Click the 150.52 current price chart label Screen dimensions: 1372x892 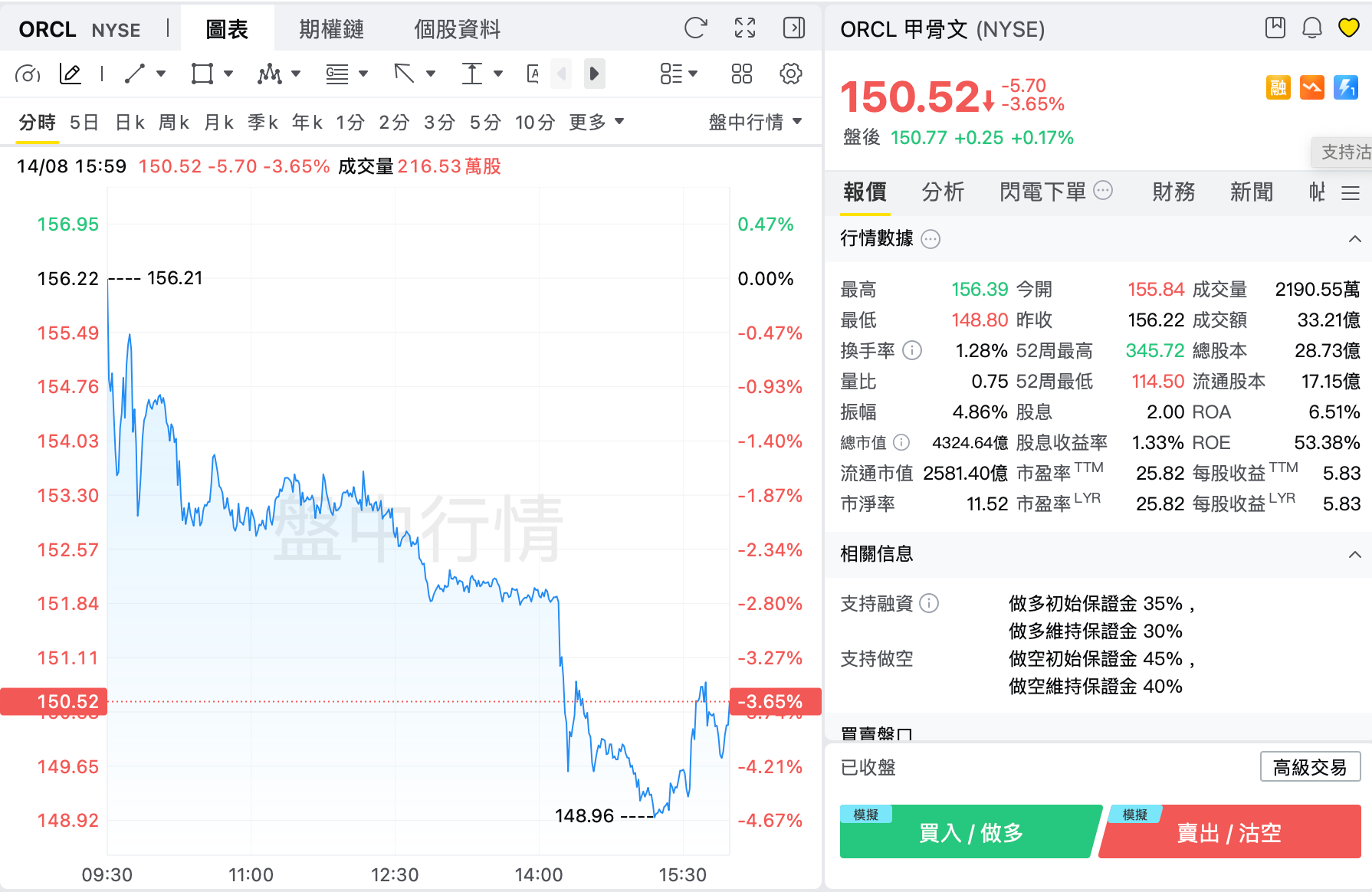pyautogui.click(x=54, y=701)
